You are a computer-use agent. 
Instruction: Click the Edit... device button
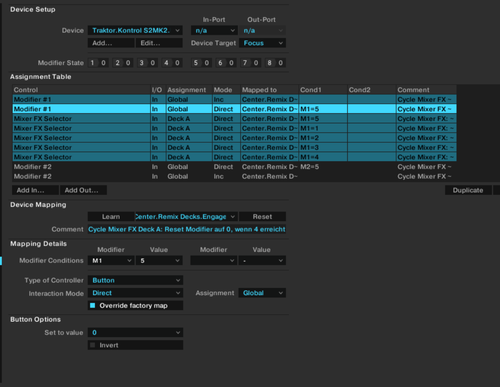(x=159, y=43)
